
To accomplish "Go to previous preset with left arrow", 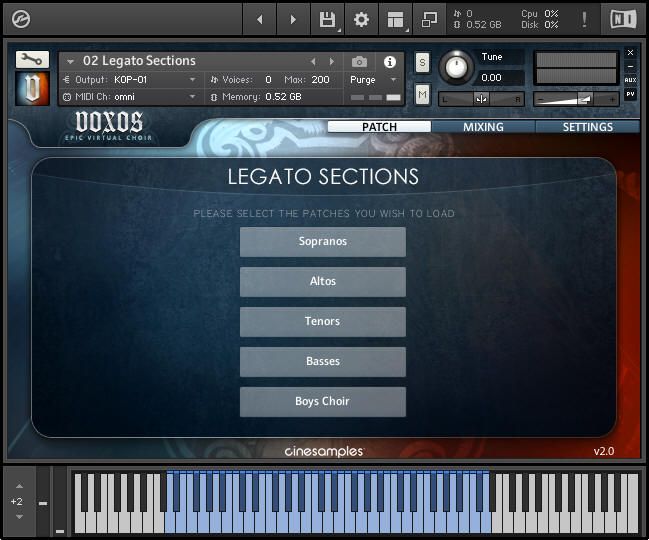I will click(260, 19).
